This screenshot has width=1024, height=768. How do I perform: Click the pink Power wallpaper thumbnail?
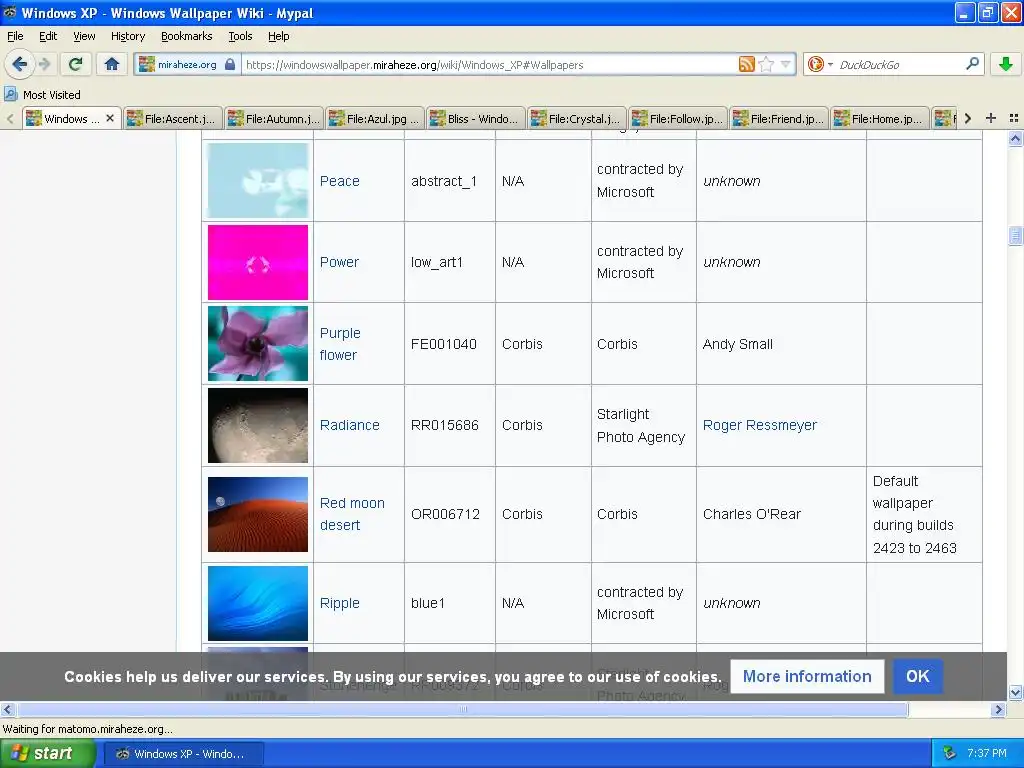pos(258,262)
